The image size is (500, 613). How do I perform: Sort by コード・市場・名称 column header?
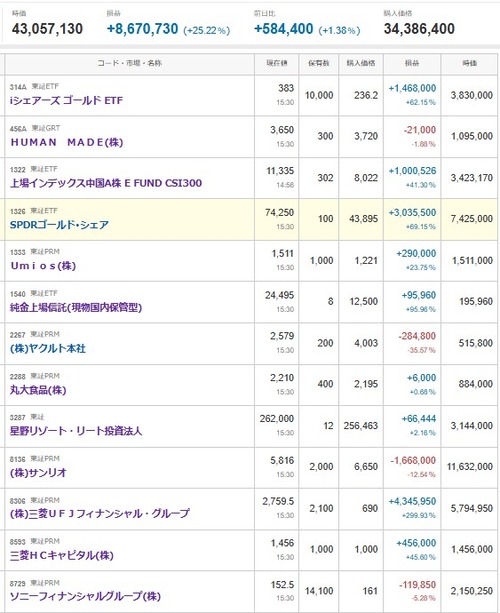[129, 63]
